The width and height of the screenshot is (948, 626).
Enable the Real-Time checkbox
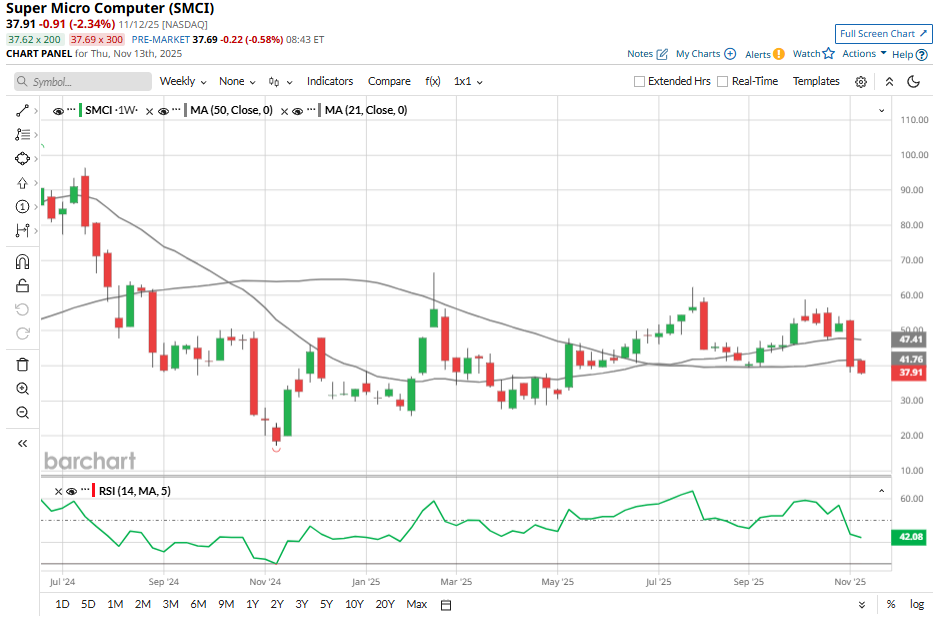(x=722, y=82)
